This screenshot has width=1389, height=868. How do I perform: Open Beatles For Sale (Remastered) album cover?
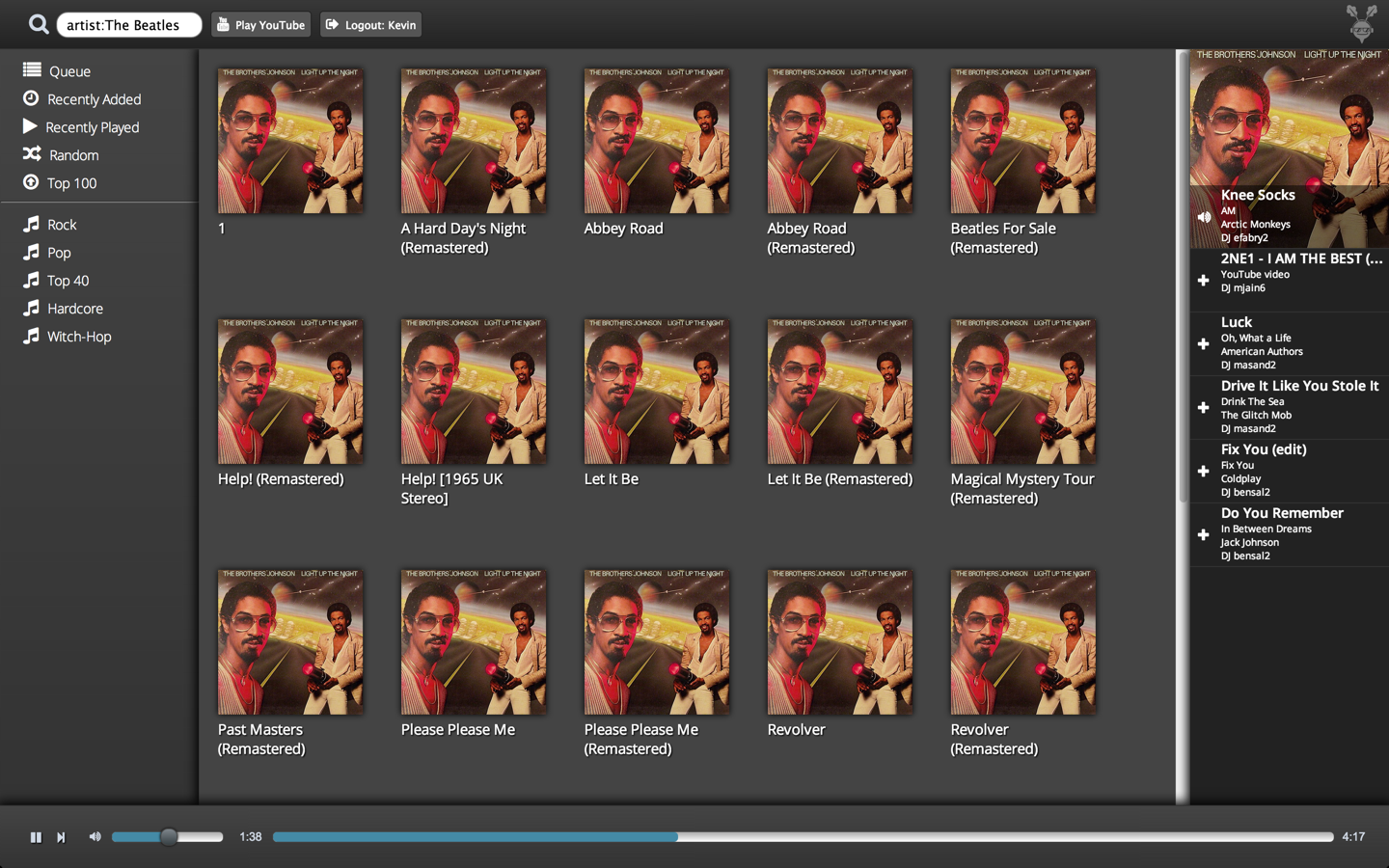[x=1023, y=141]
